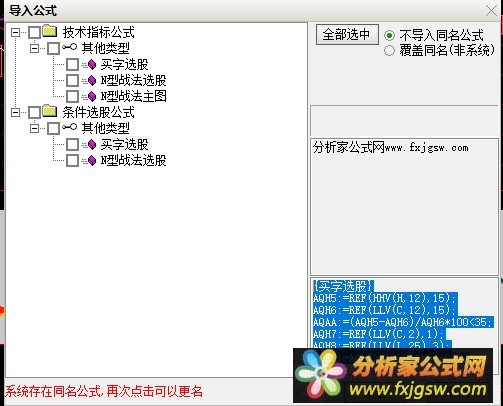Click the key icon under 条件选股公式
The image size is (503, 406).
(x=69, y=127)
